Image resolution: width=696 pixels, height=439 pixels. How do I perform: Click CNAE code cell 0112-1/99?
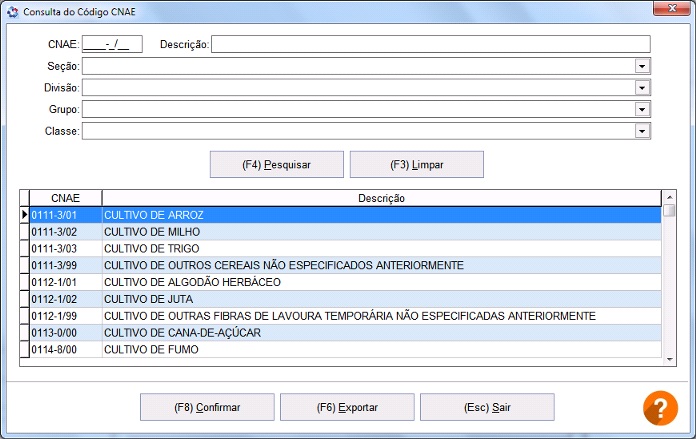pyautogui.click(x=66, y=316)
